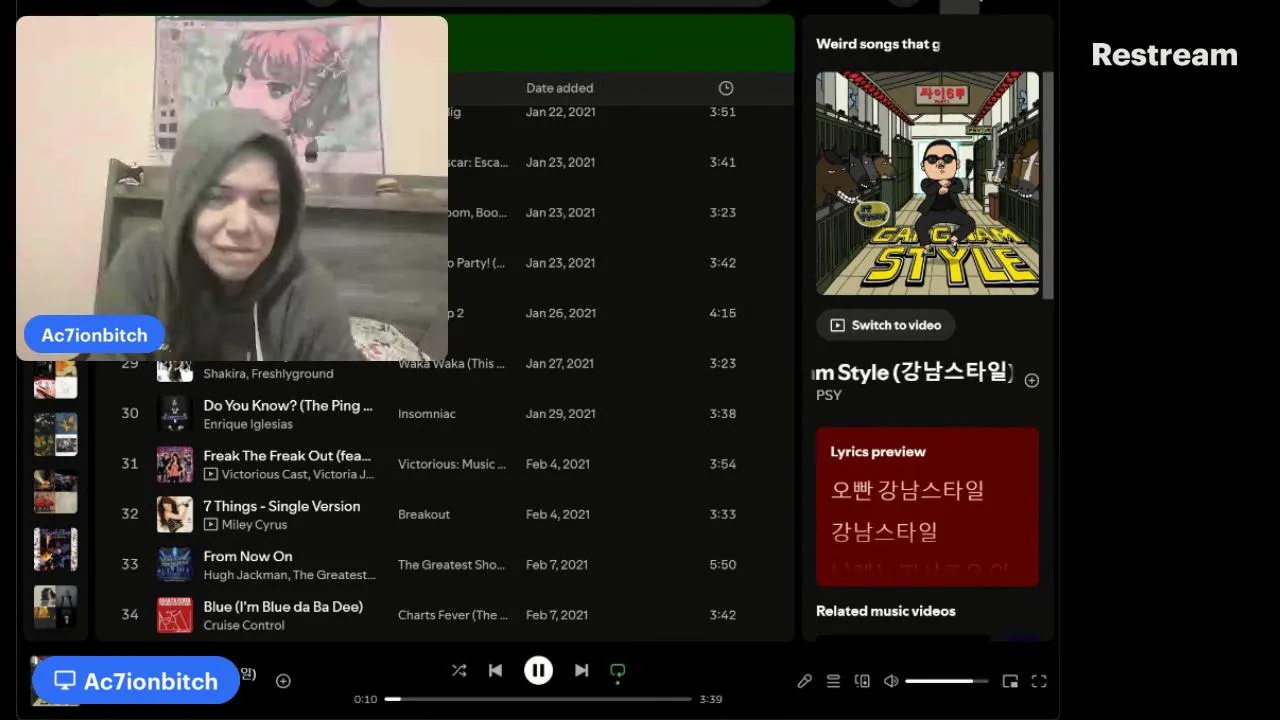Open the Cruise Control artist link
1280x720 pixels.
pos(244,625)
